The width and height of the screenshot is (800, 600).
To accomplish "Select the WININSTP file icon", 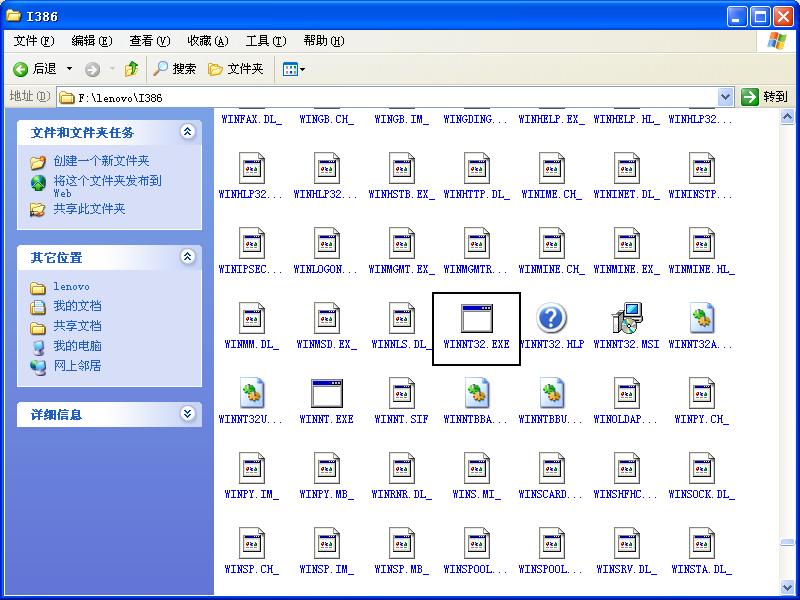I will [x=702, y=168].
